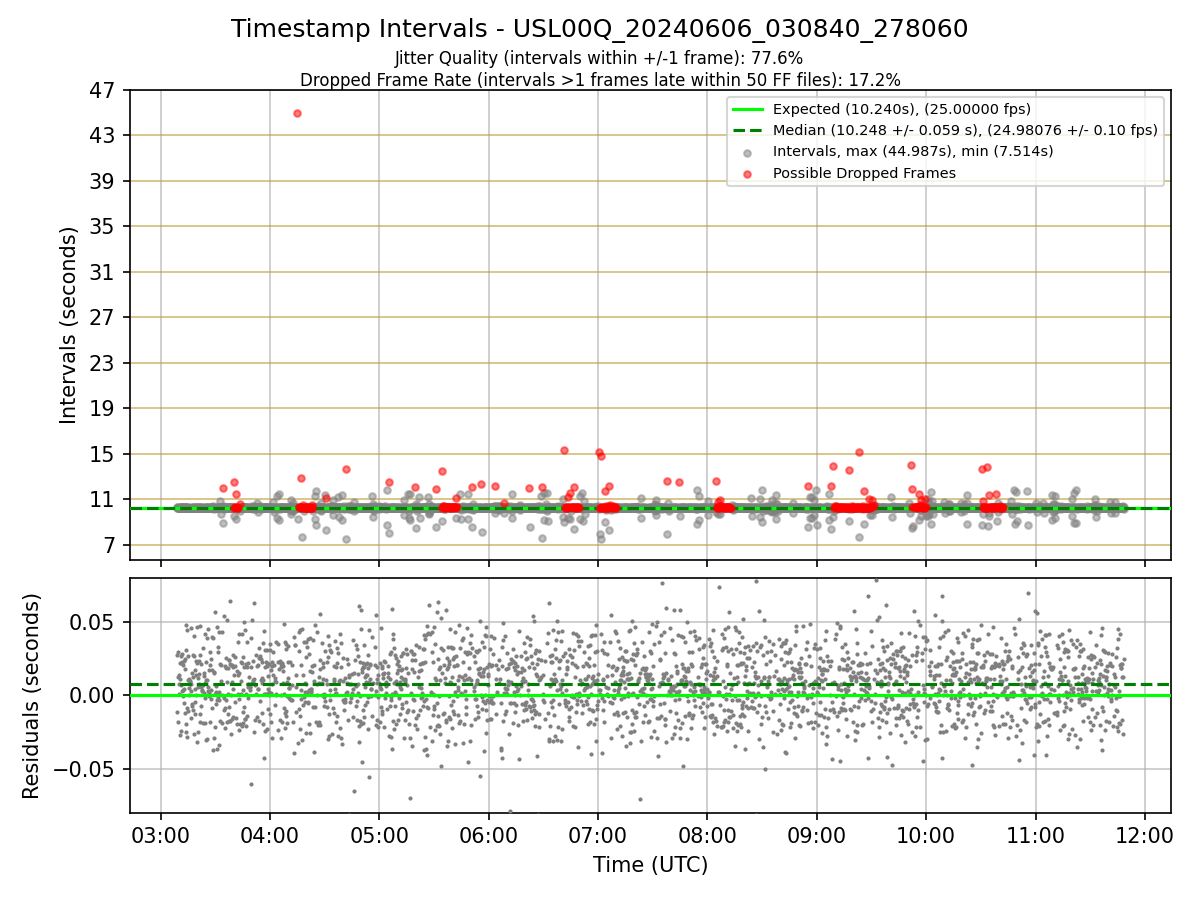Click the "Intervals (seconds)" y-axis label
This screenshot has height=900, width=1200.
click(69, 325)
